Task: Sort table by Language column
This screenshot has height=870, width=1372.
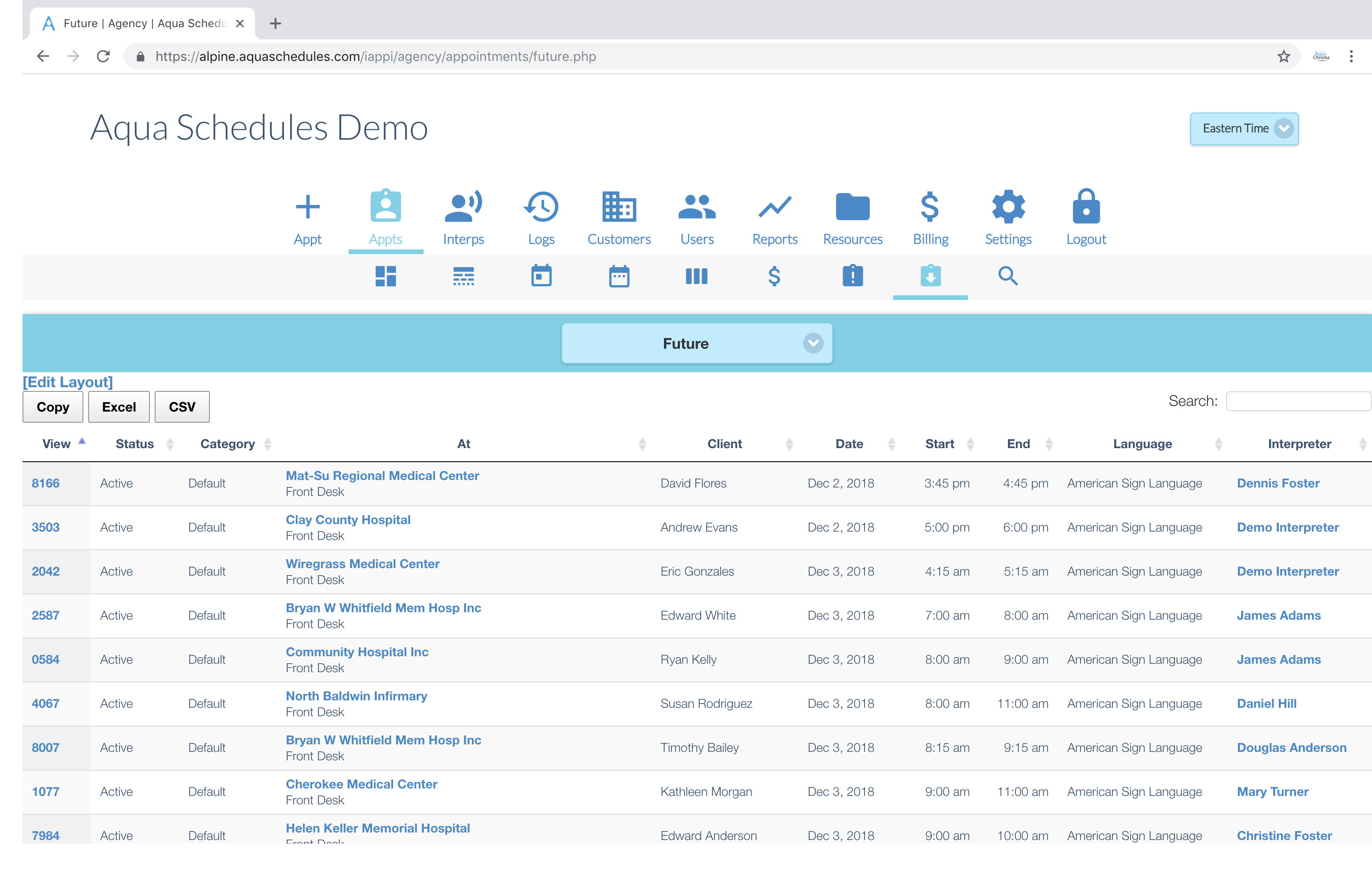Action: tap(1142, 444)
